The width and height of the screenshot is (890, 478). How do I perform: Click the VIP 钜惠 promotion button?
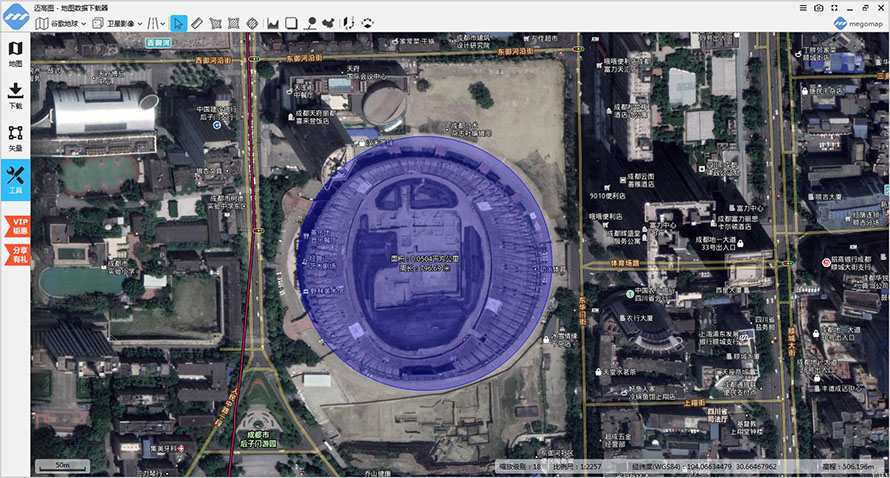click(x=17, y=226)
